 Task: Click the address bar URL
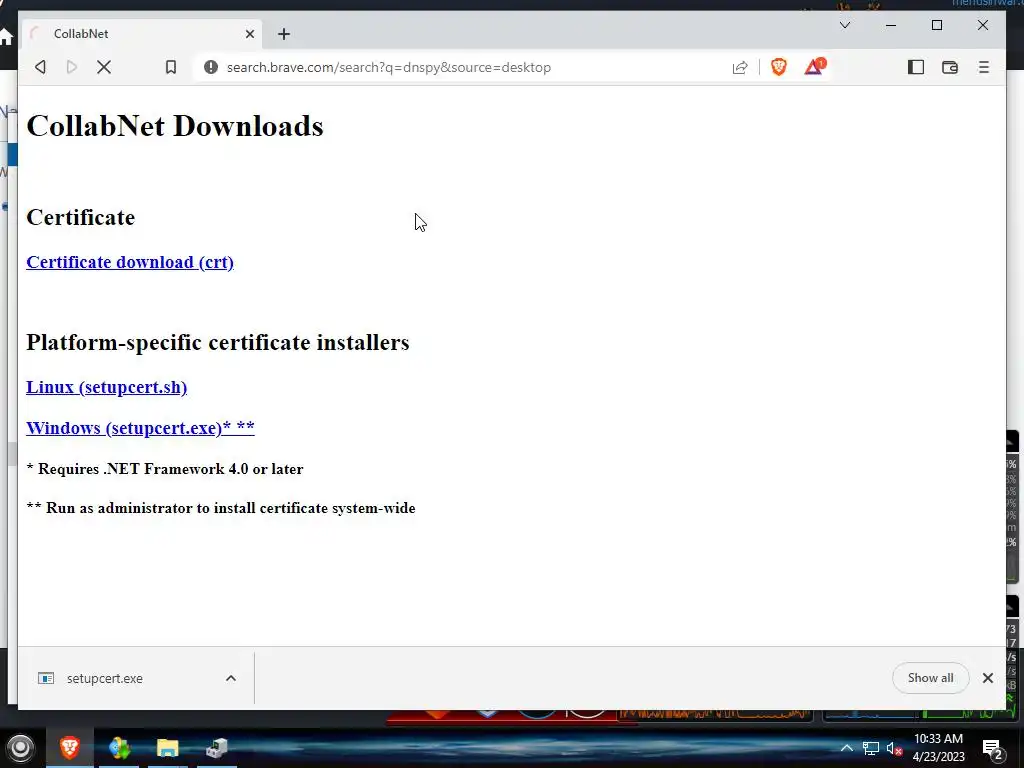pyautogui.click(x=389, y=67)
